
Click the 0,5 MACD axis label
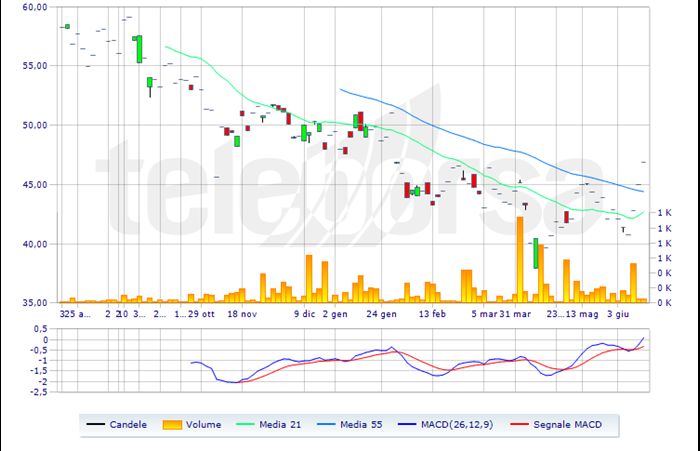click(x=41, y=329)
